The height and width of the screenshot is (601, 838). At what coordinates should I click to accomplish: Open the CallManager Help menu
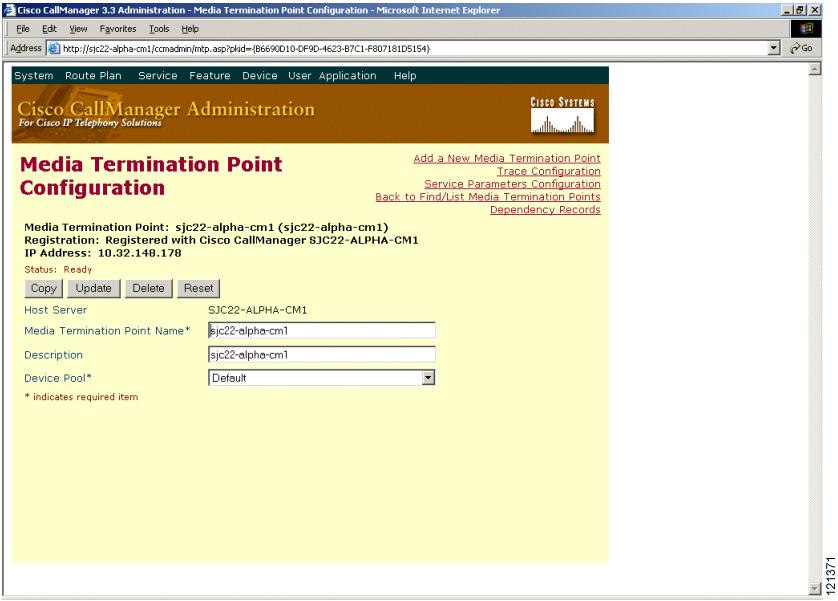tap(405, 76)
